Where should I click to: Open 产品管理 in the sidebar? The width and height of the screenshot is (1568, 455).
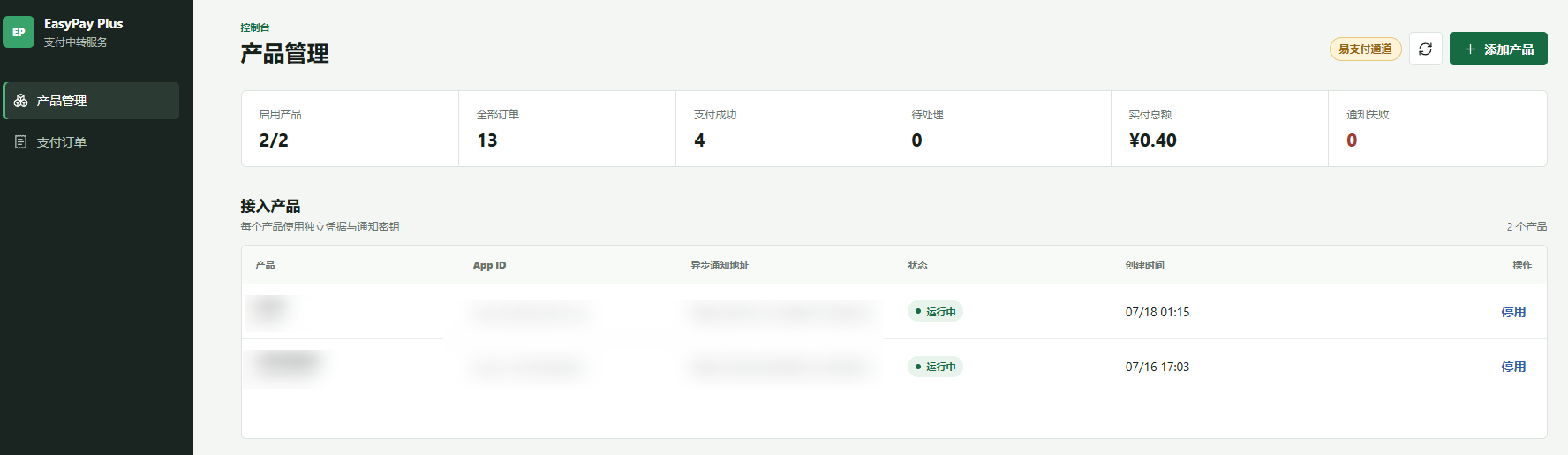point(92,101)
